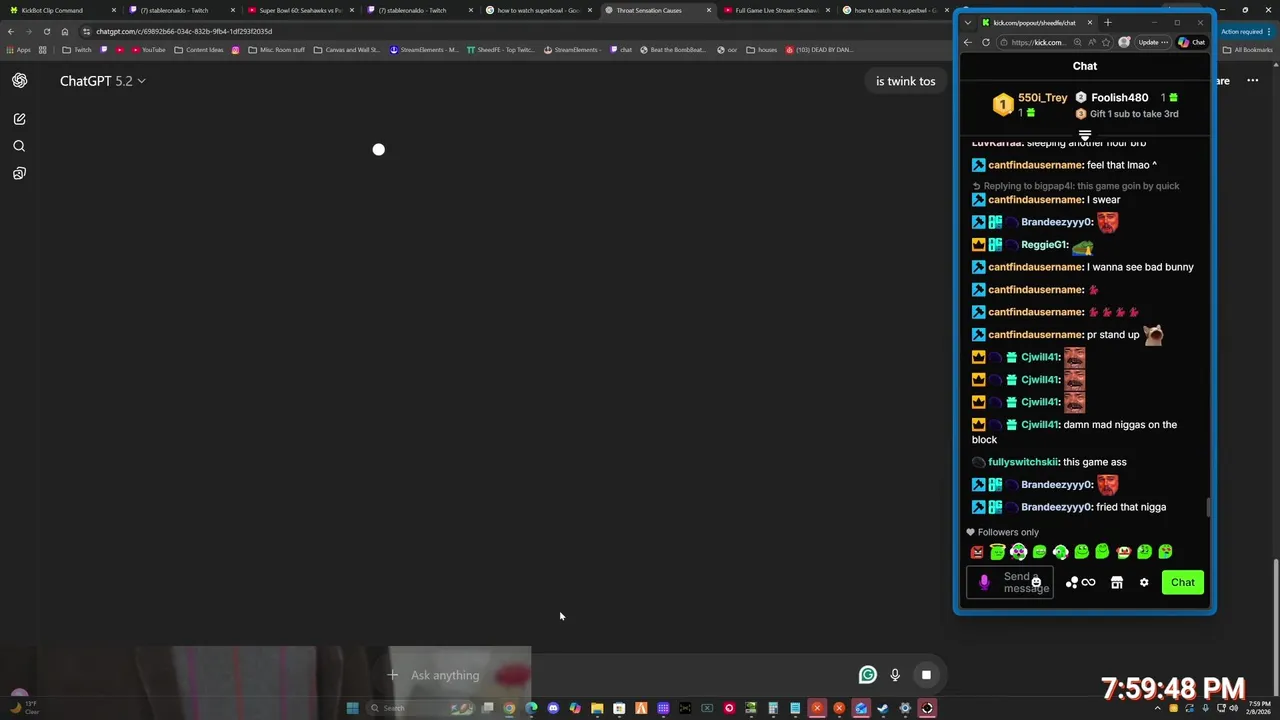Open the Chrome home button

pyautogui.click(x=65, y=31)
